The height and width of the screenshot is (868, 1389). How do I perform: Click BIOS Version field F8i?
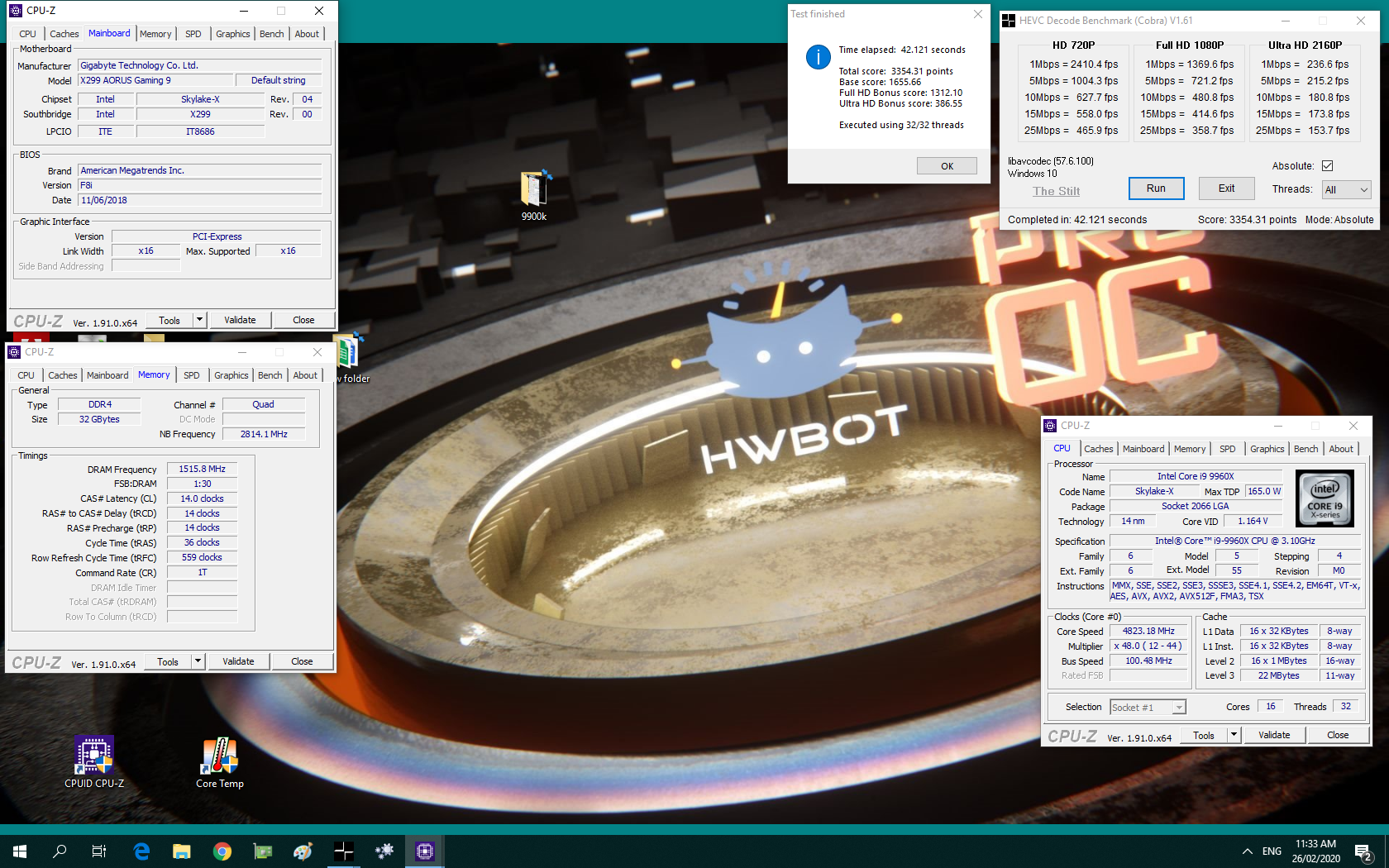click(200, 185)
